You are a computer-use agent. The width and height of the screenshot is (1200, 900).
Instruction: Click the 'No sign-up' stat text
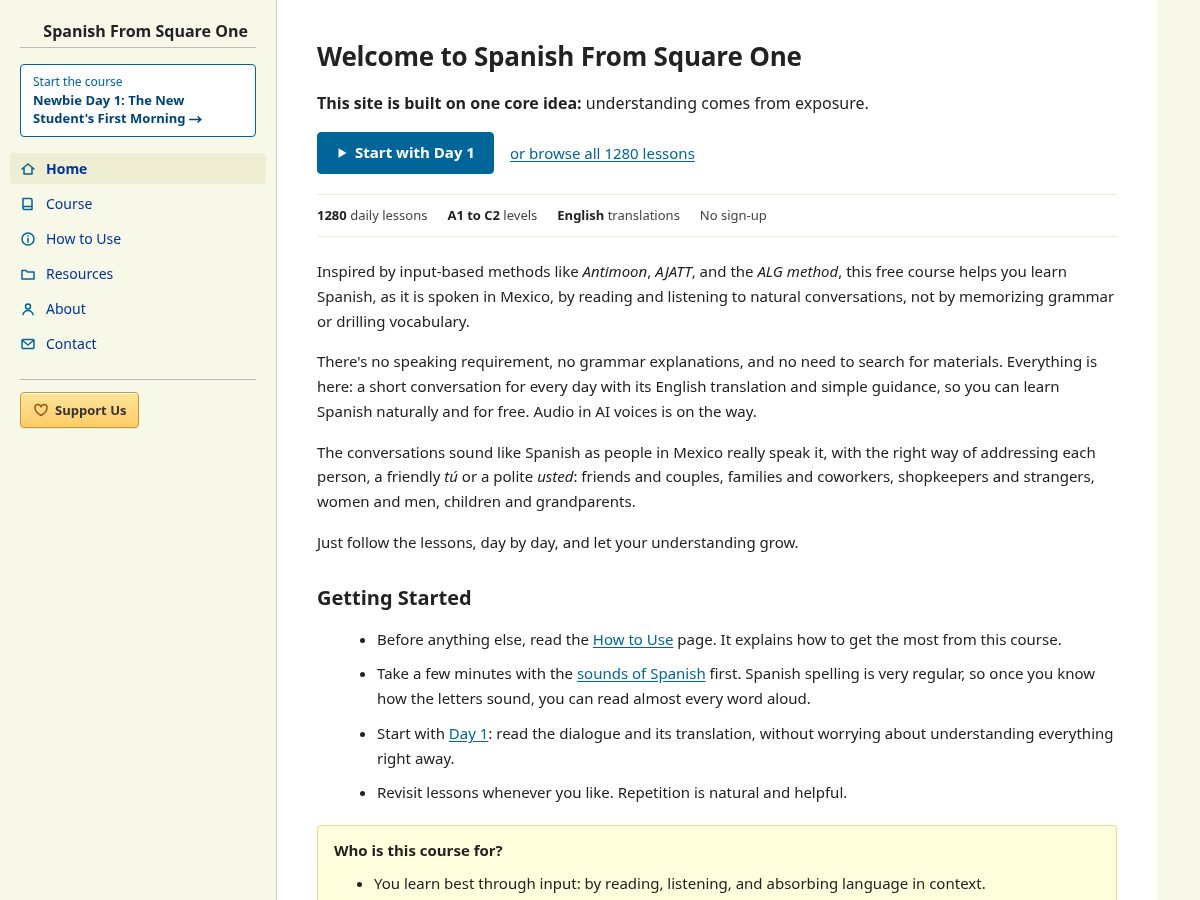(x=733, y=215)
